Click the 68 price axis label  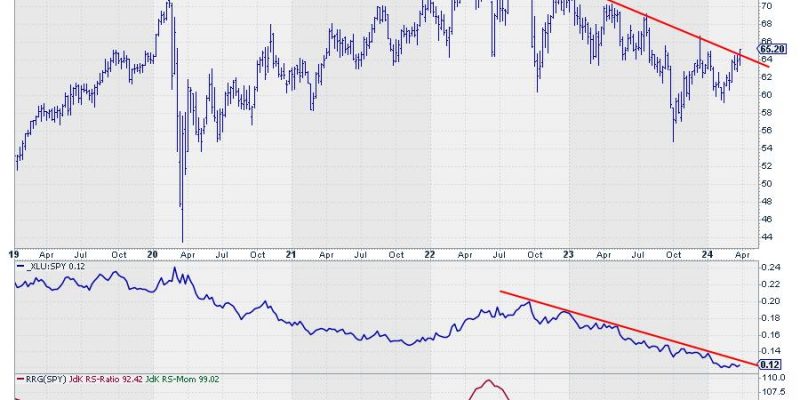click(766, 24)
